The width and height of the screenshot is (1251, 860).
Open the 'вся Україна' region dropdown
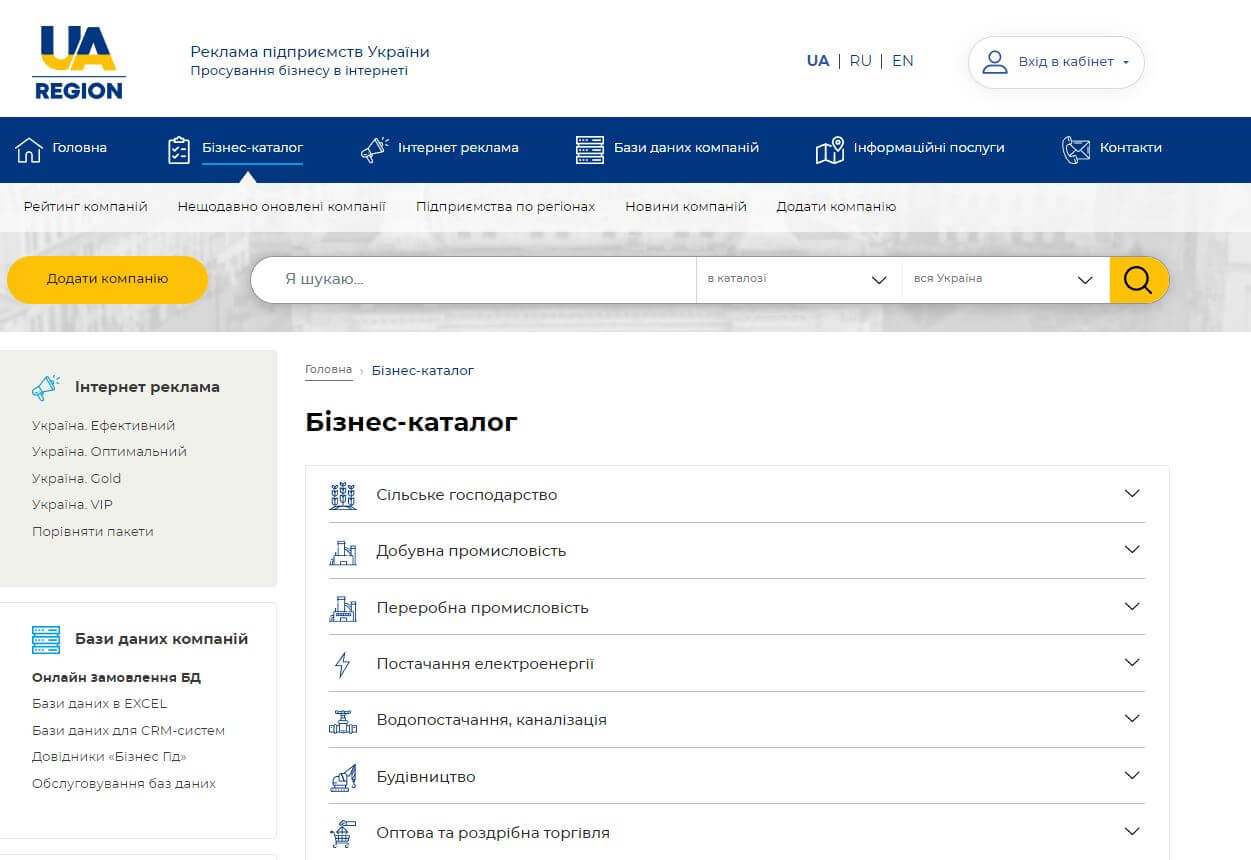1003,279
